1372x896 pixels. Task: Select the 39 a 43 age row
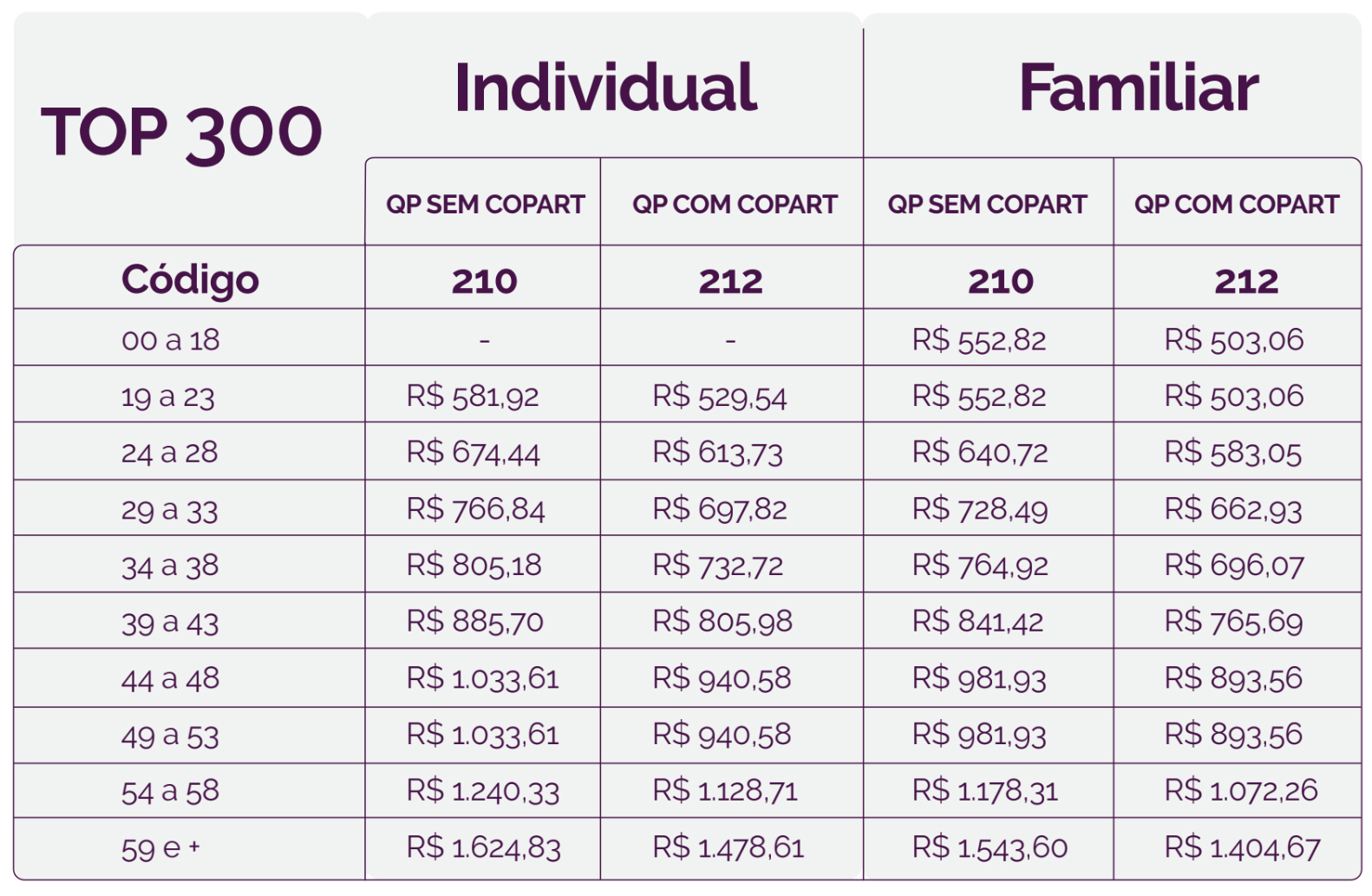click(688, 622)
